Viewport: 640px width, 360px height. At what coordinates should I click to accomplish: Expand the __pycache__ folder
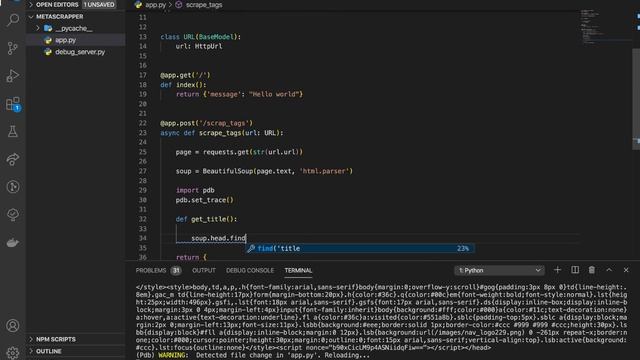point(73,28)
